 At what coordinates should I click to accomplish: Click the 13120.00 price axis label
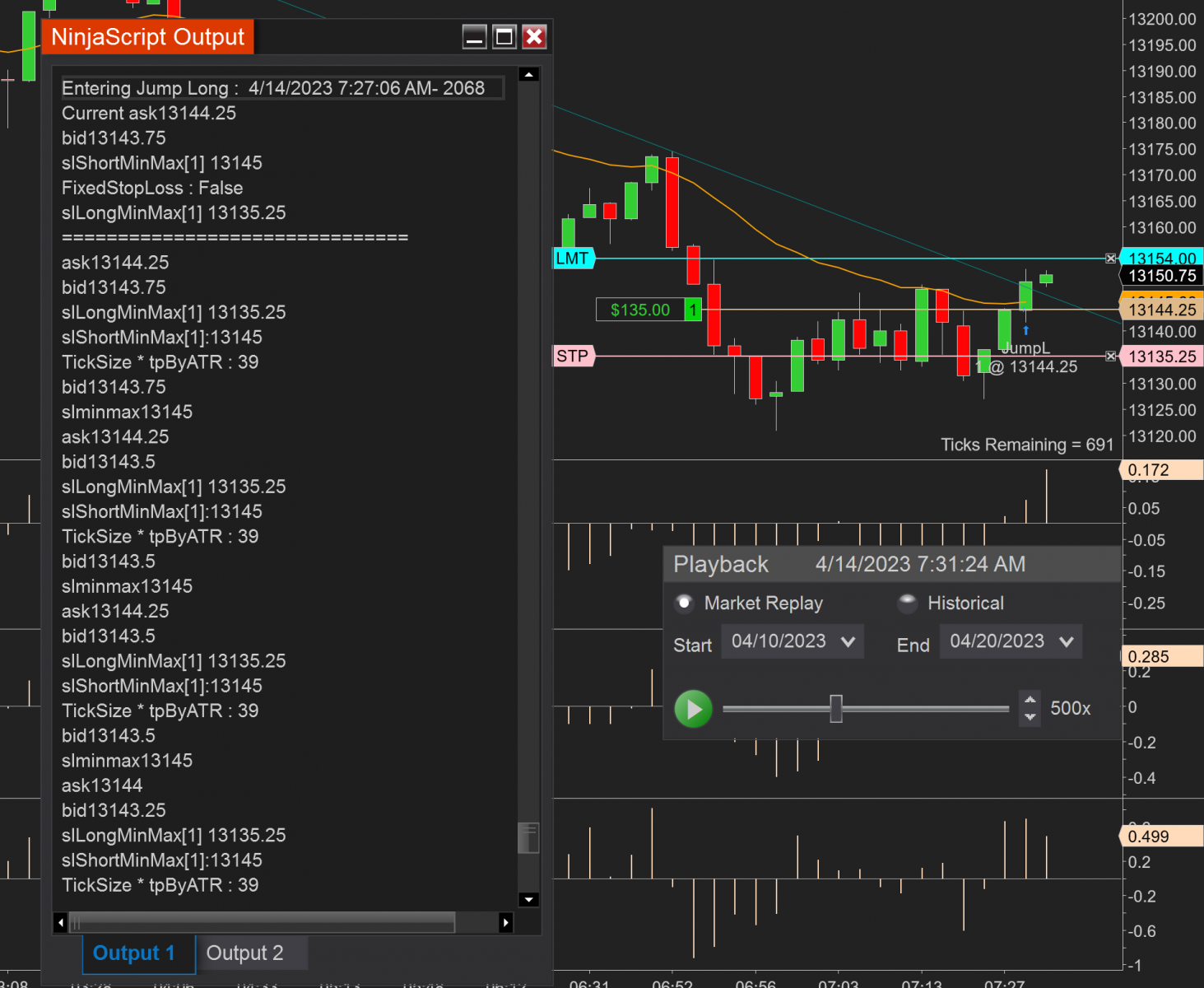pyautogui.click(x=1162, y=436)
